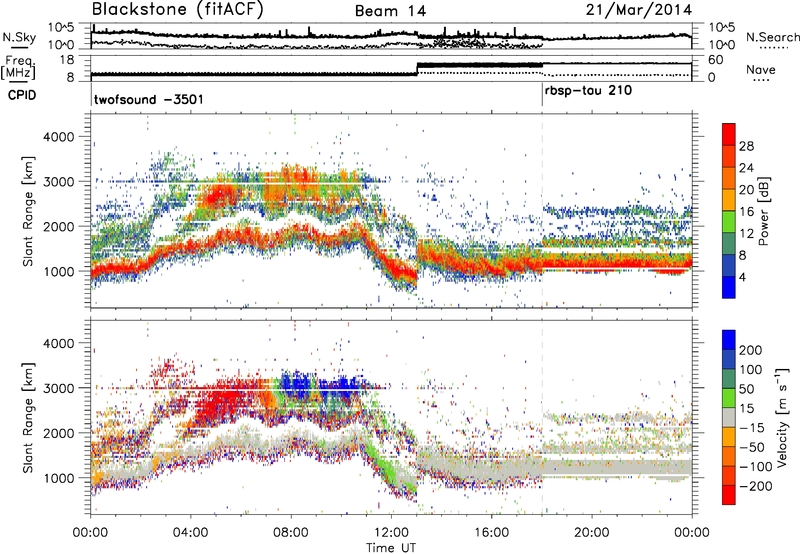Click the '200' tick on Velocity color bar
Image resolution: width=800 pixels, height=554 pixels.
coord(751,350)
